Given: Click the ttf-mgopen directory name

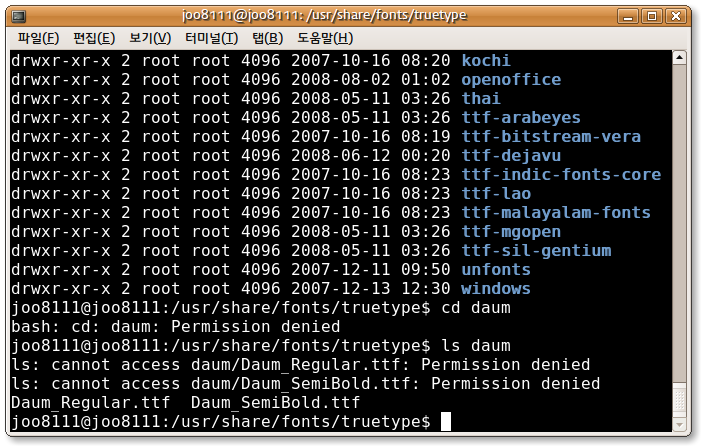Looking at the screenshot, I should pyautogui.click(x=511, y=231).
